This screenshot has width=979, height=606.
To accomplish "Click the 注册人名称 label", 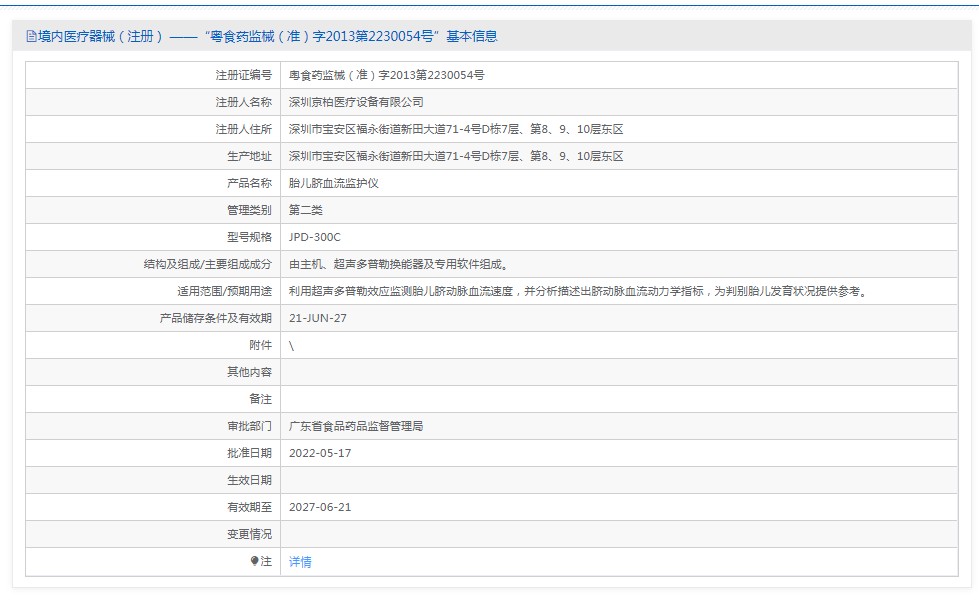I will click(x=244, y=102).
